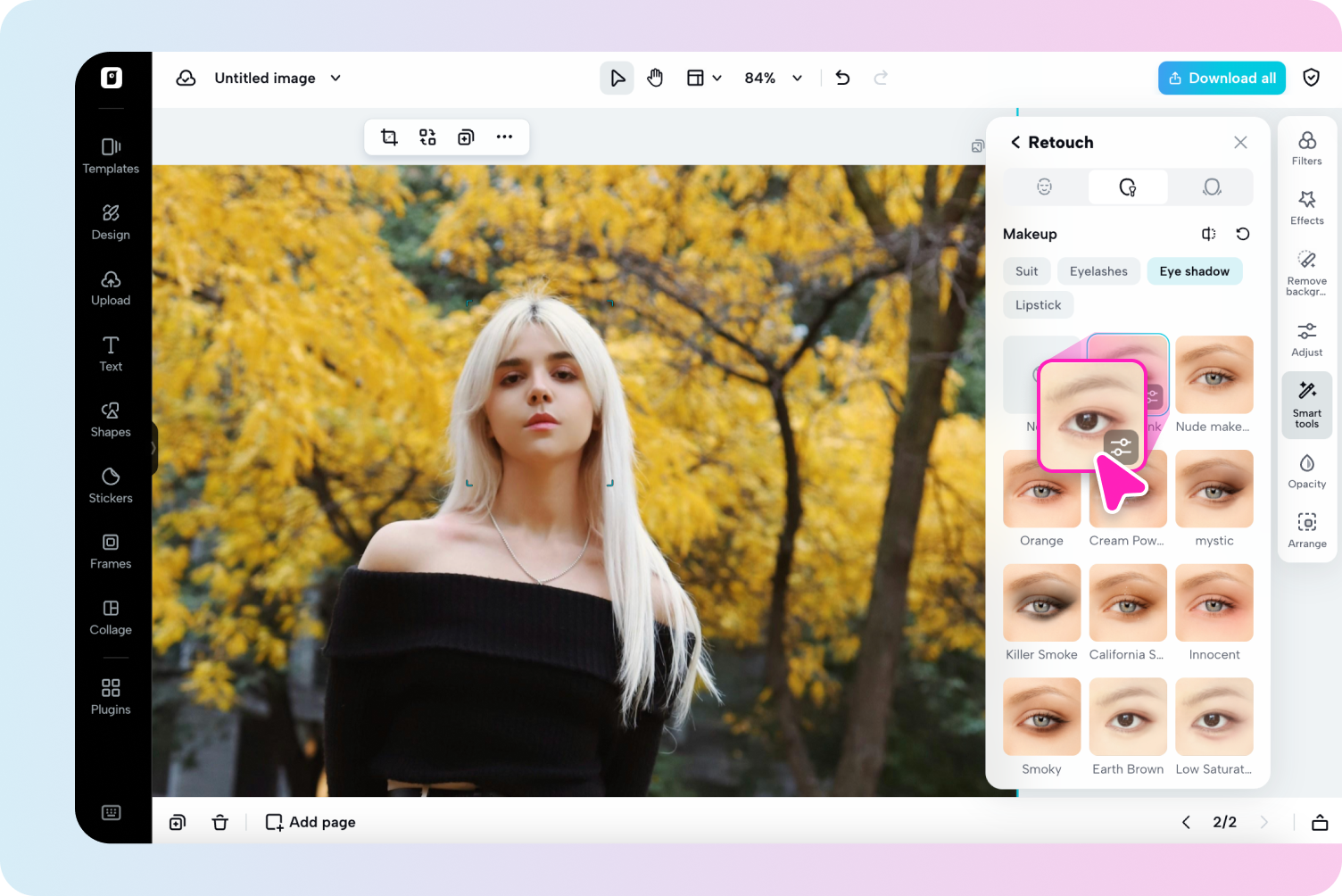Viewport: 1342px width, 896px height.
Task: Expand the Untitled image name dropdown
Action: pyautogui.click(x=335, y=79)
